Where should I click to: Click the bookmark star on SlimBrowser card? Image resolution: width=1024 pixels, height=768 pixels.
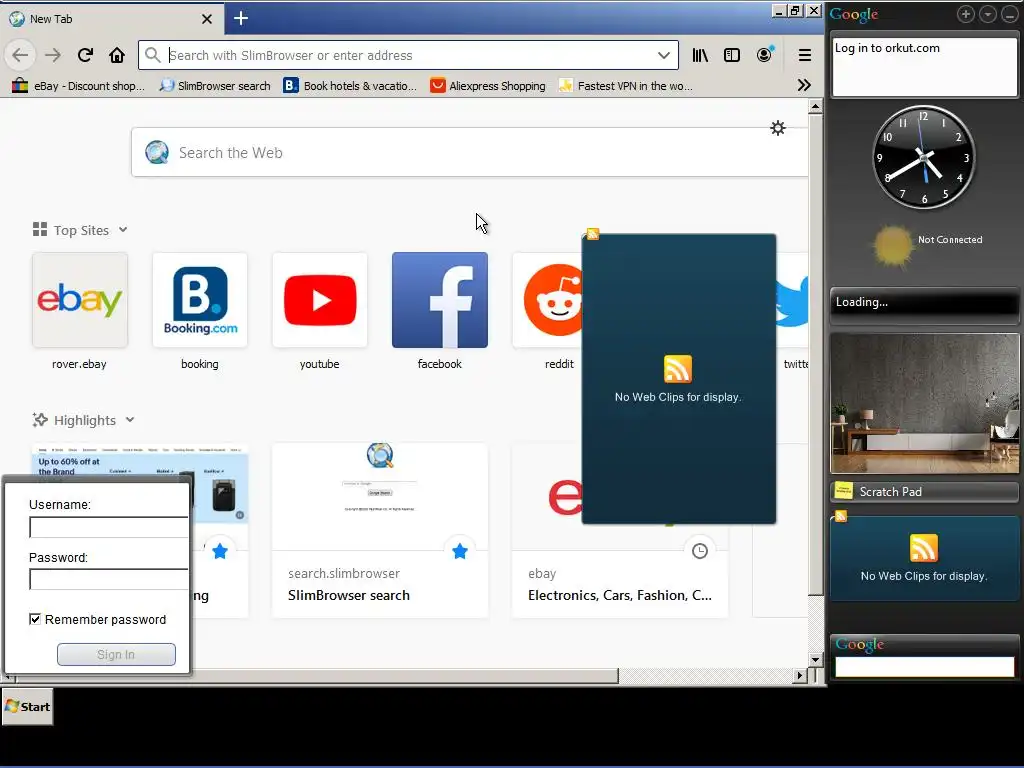(460, 551)
